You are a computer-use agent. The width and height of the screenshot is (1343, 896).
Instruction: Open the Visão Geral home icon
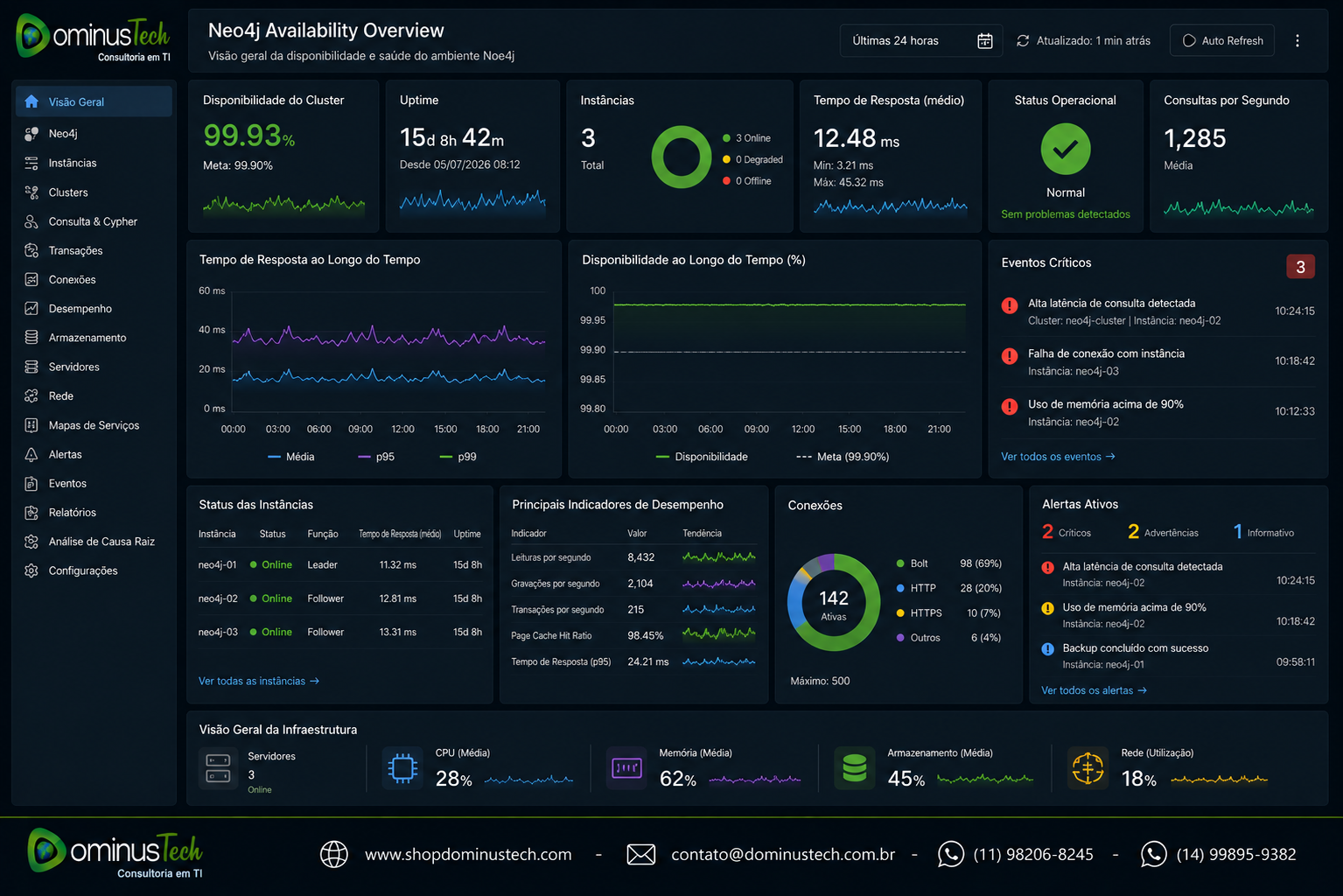tap(31, 101)
